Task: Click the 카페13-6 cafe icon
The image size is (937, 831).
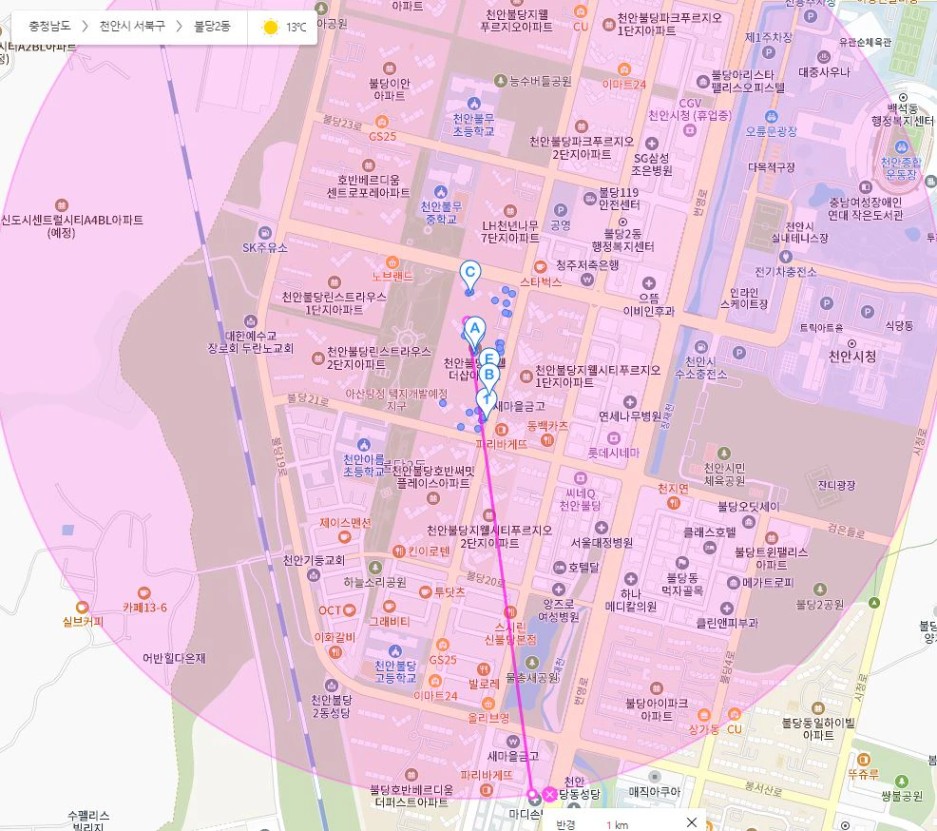Action: (143, 593)
